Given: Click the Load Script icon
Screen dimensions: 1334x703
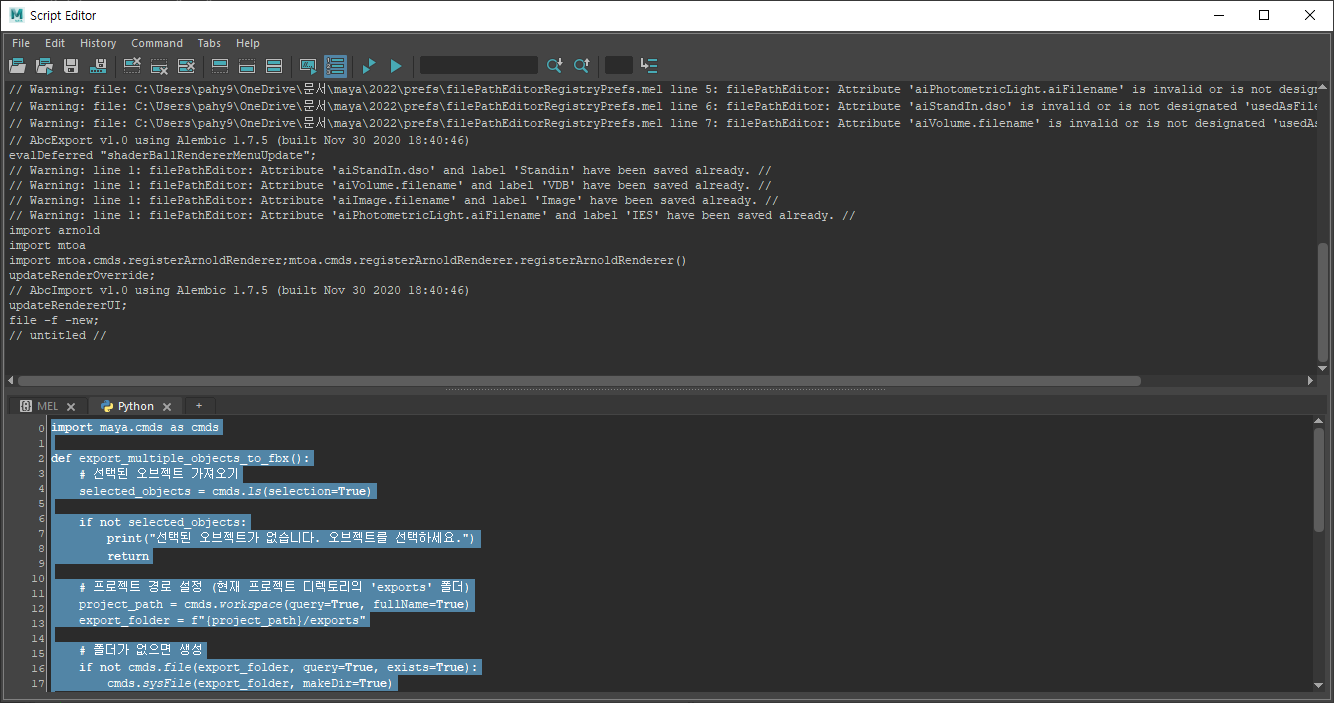Looking at the screenshot, I should pos(17,66).
